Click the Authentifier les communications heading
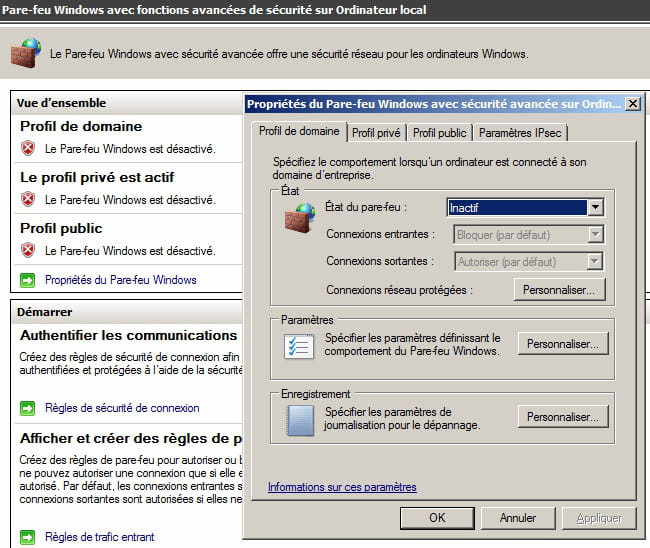 129,335
